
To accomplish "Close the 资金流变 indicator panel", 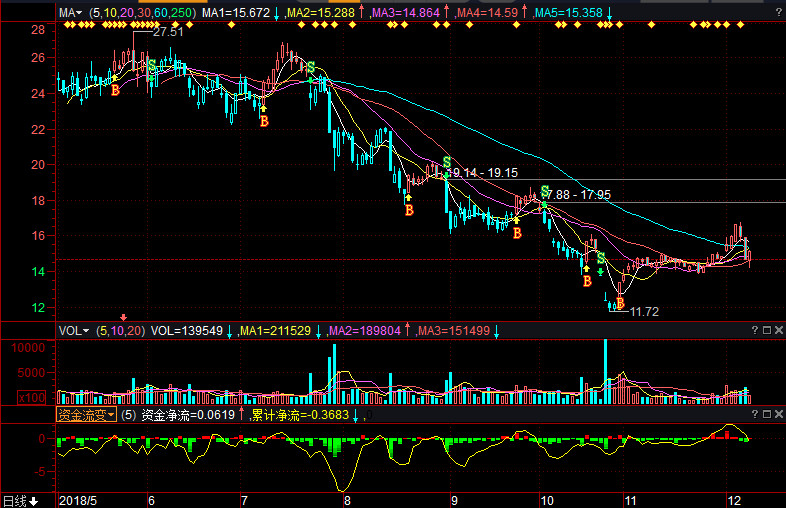I will pyautogui.click(x=778, y=413).
